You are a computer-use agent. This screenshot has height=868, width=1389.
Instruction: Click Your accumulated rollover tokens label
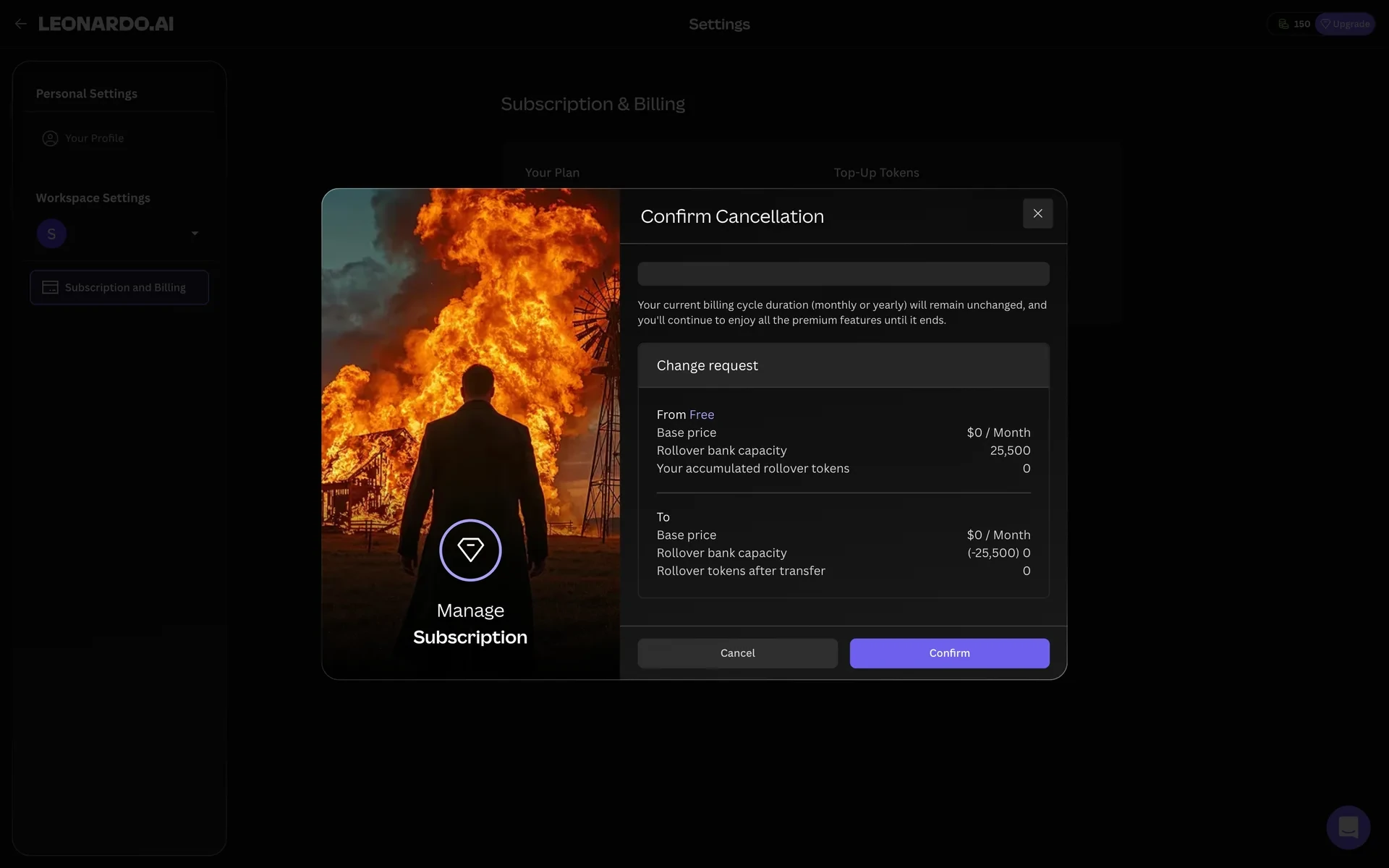753,468
